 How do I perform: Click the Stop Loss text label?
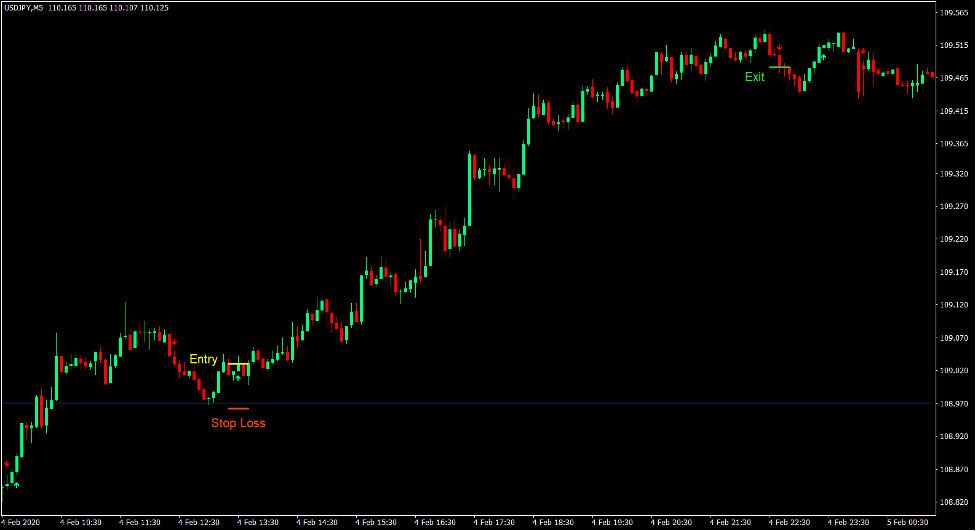click(238, 423)
